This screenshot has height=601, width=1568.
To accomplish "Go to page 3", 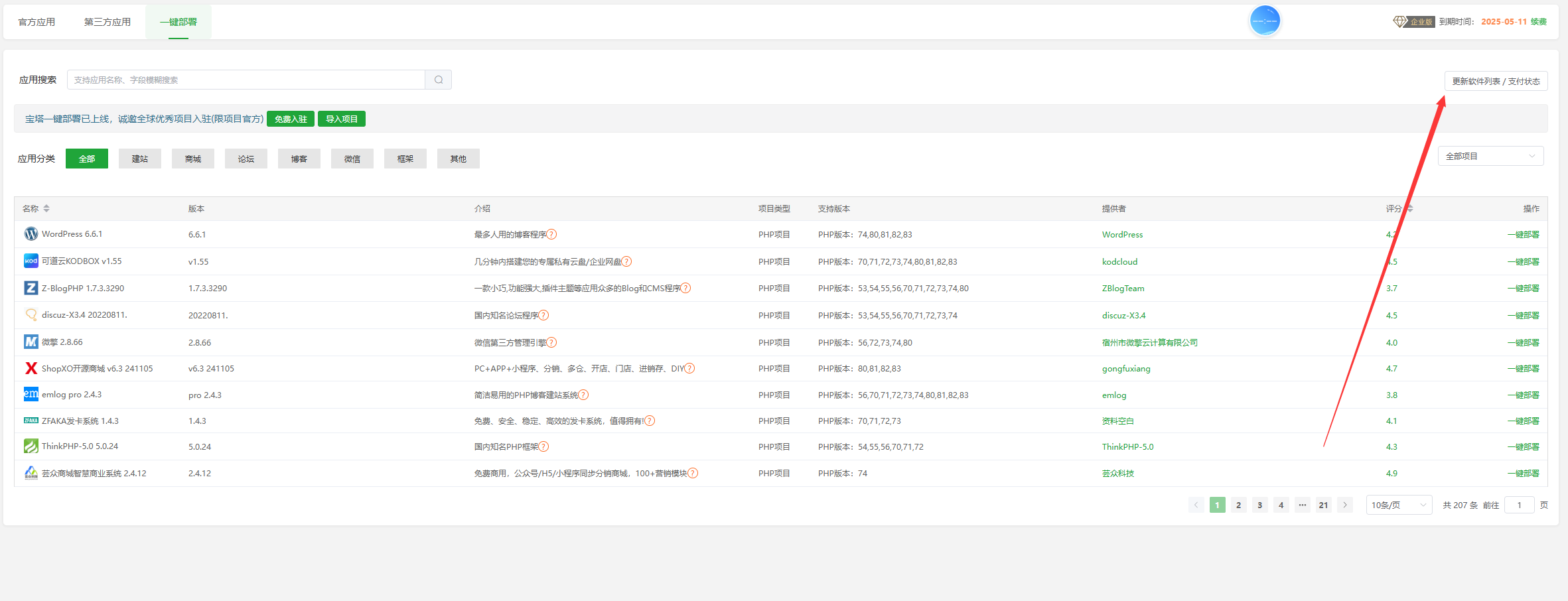I will click(1259, 505).
